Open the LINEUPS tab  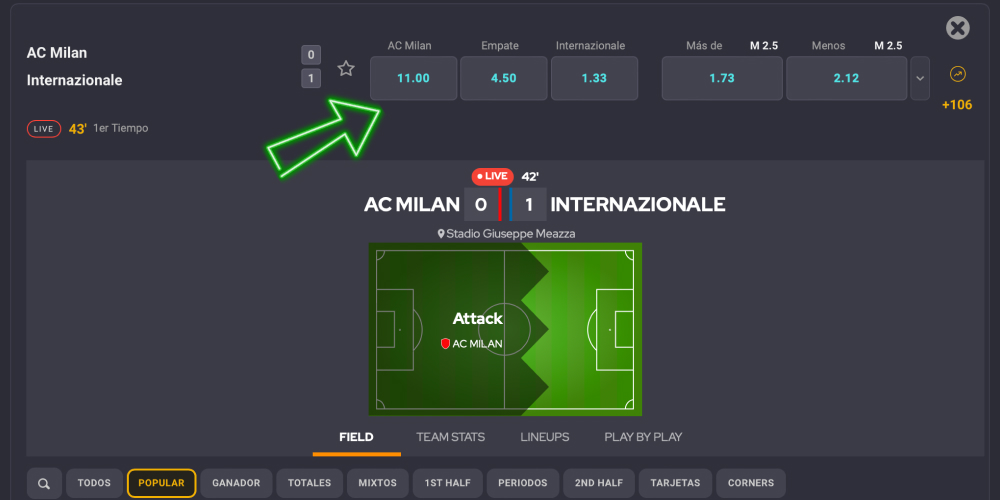pos(545,437)
